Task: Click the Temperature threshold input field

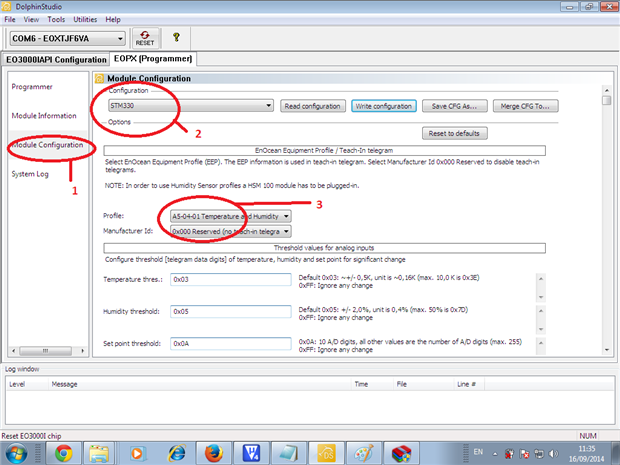Action: pyautogui.click(x=230, y=280)
